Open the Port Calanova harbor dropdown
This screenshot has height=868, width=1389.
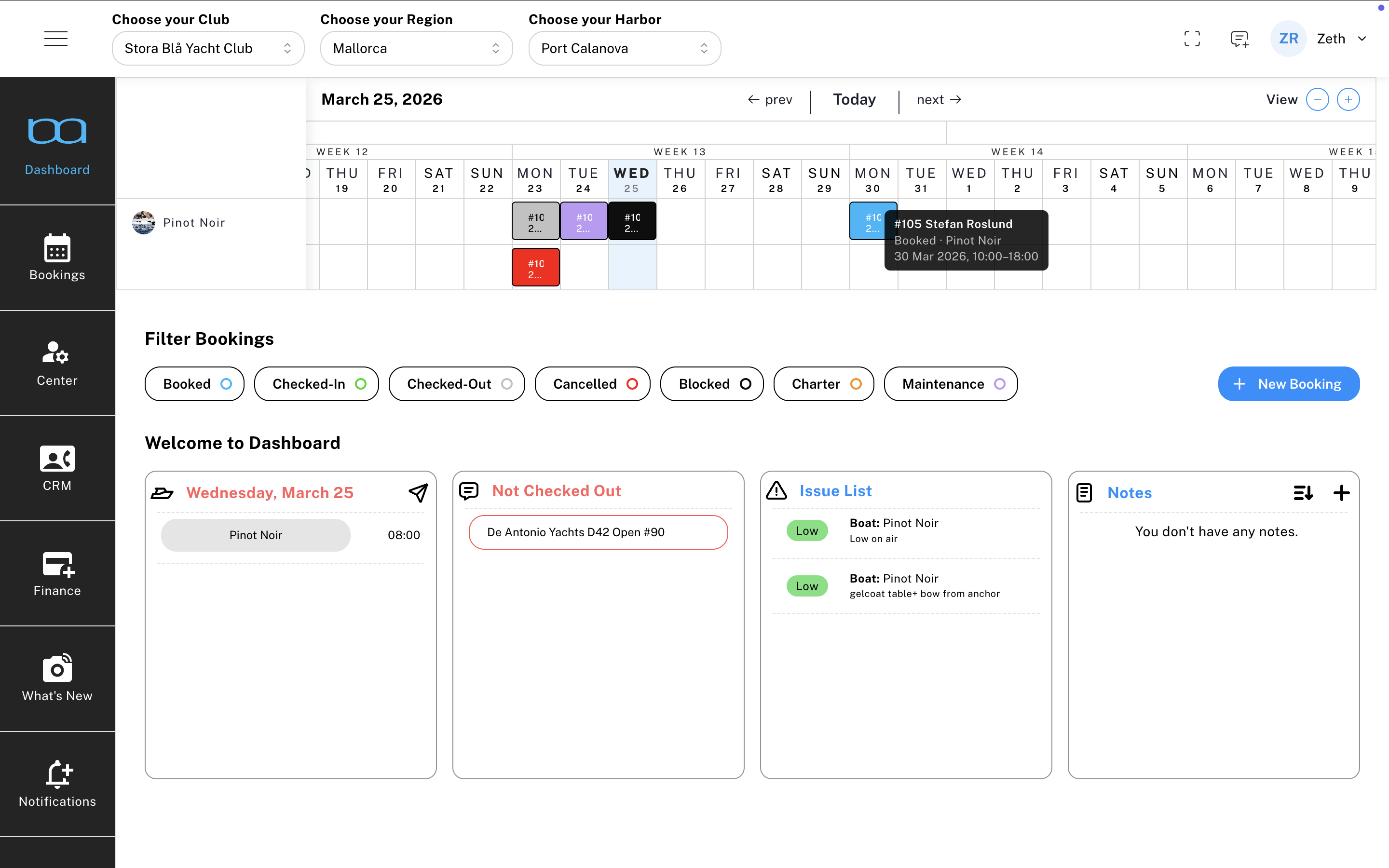[625, 48]
